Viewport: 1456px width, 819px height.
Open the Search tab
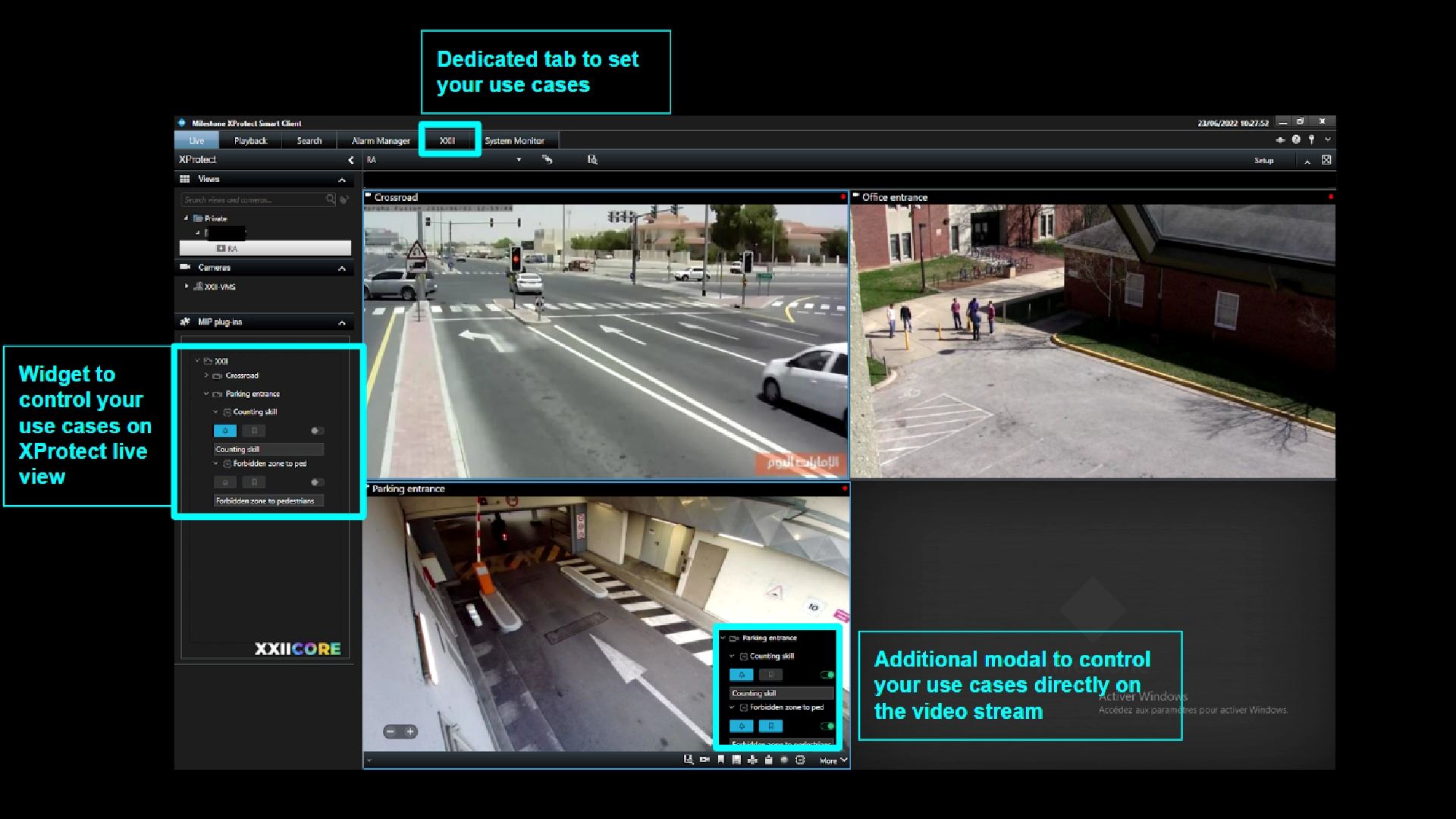pyautogui.click(x=309, y=140)
